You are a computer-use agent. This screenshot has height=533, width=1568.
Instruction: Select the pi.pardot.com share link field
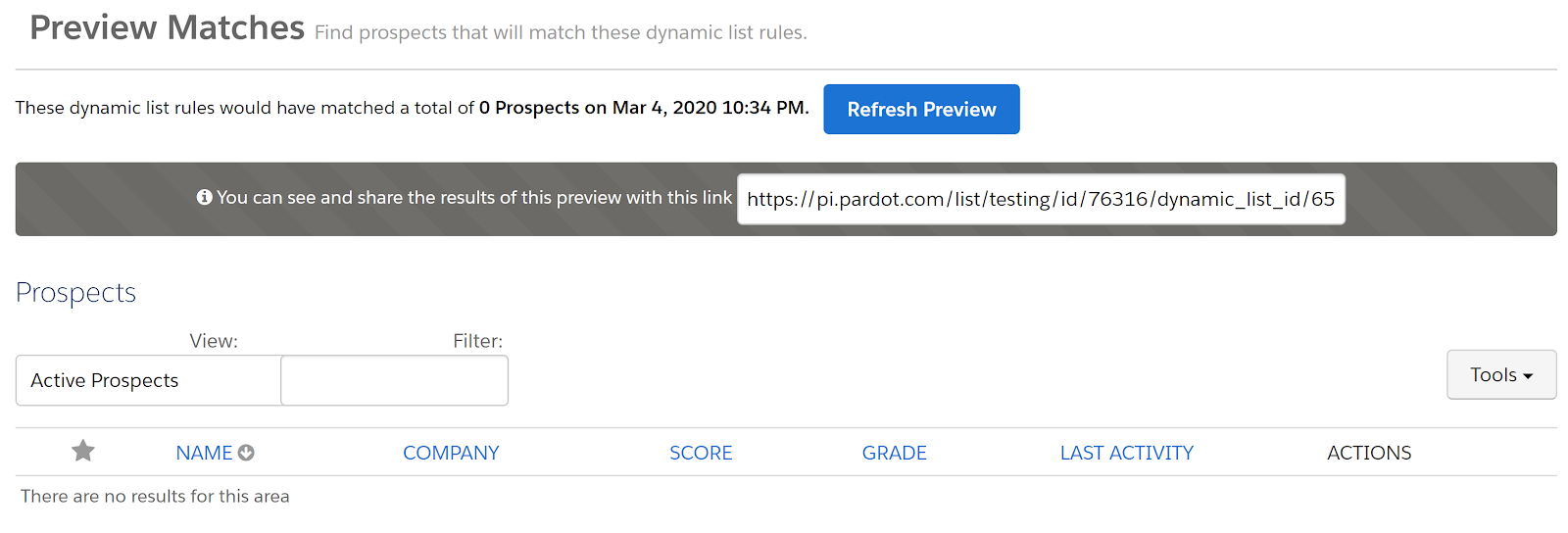point(1040,199)
